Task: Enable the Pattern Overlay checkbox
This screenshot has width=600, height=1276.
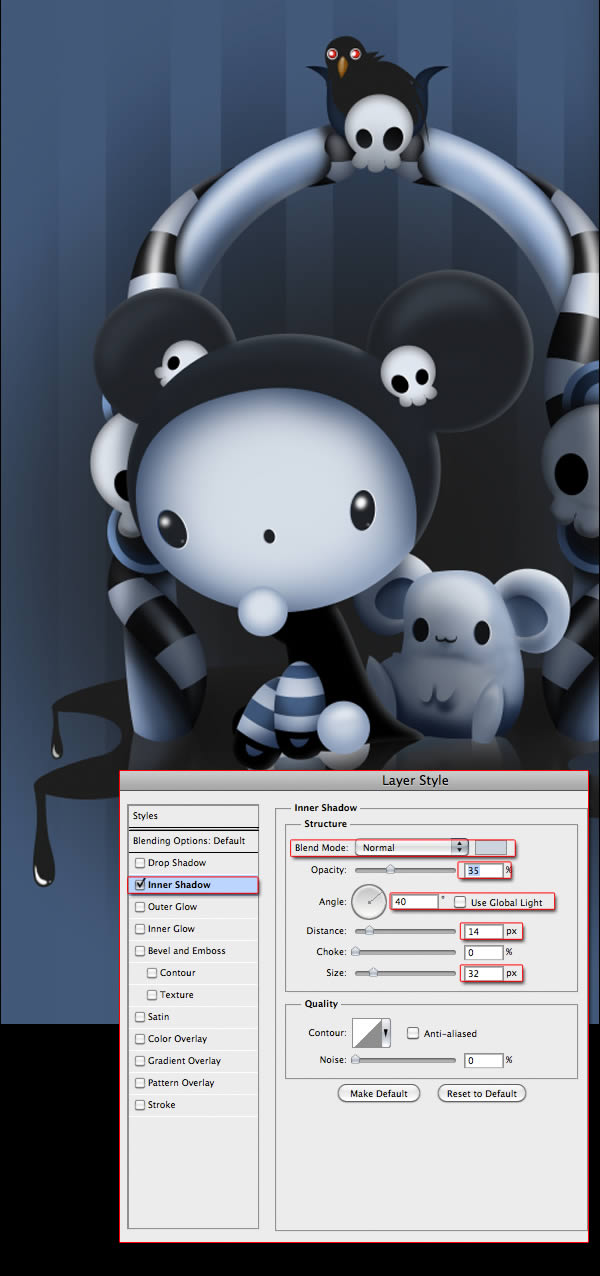Action: (140, 1083)
